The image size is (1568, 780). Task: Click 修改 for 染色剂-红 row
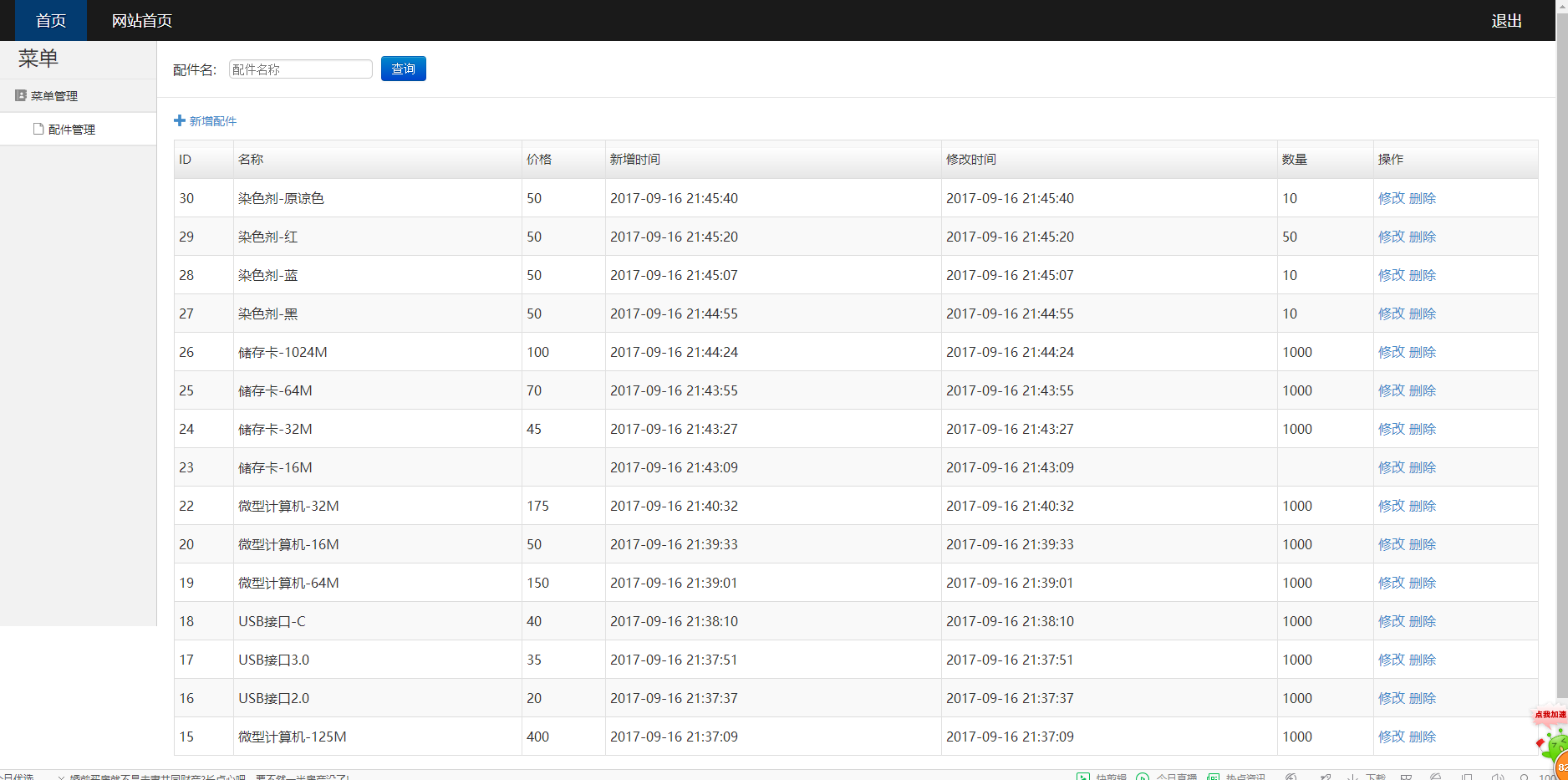point(1392,237)
